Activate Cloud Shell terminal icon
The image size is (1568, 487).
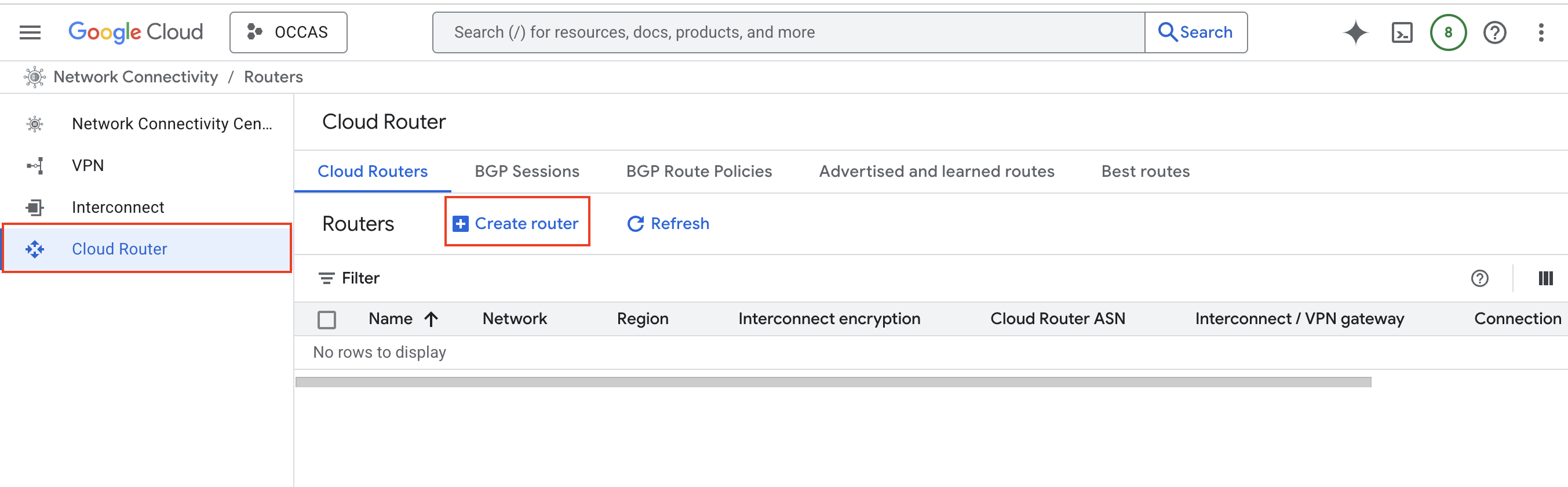(x=1402, y=32)
